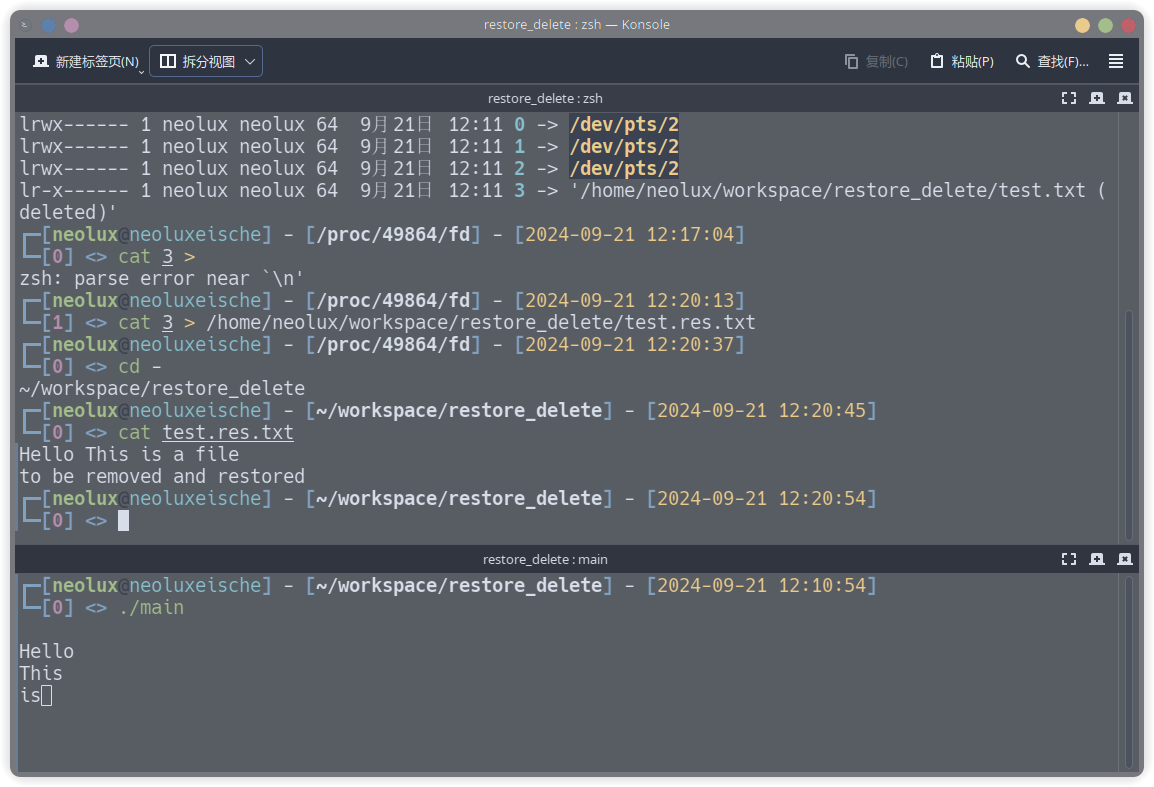The width and height of the screenshot is (1154, 787).
Task: Close Konsole with the red button
Action: tap(1128, 25)
